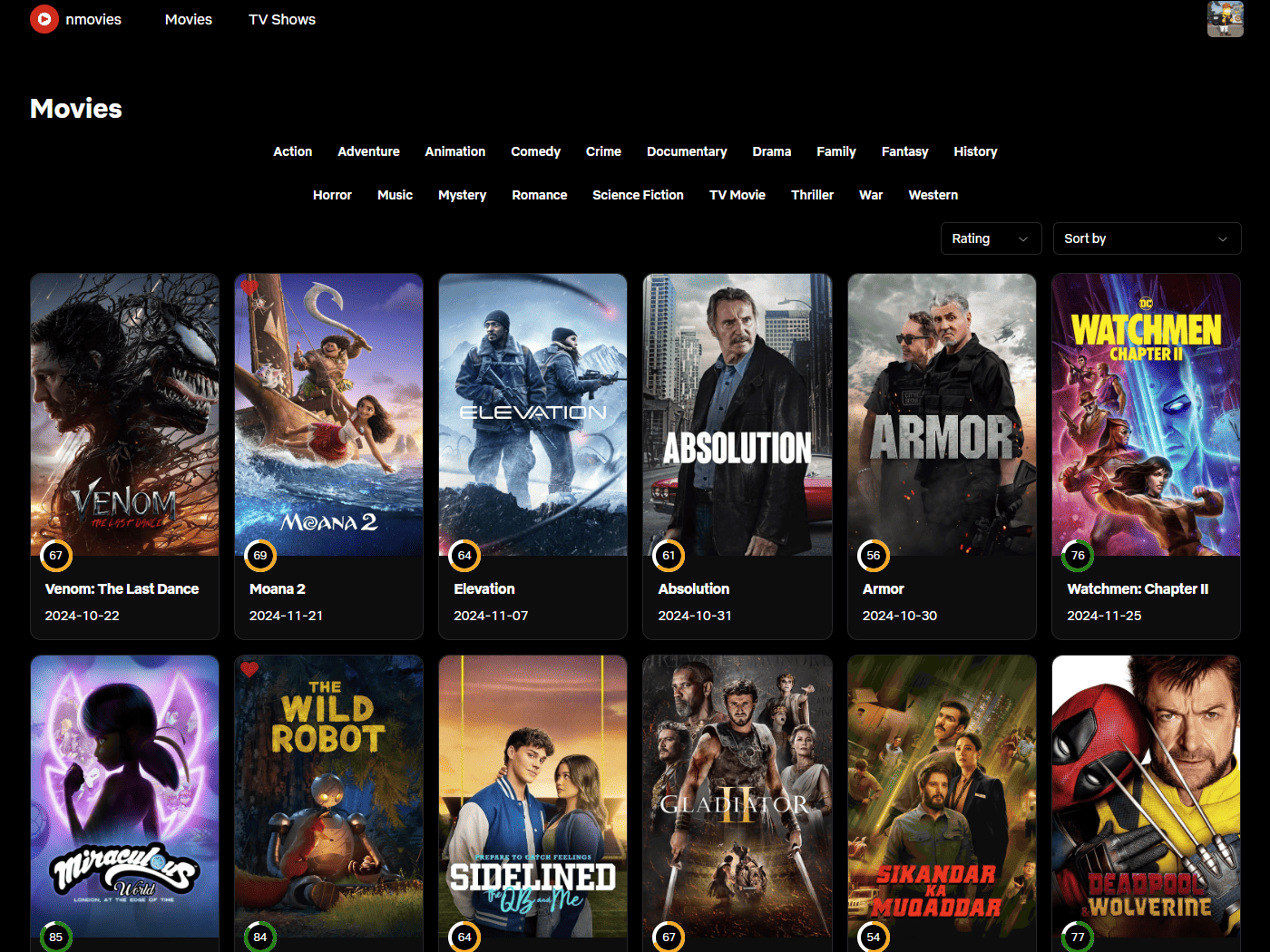Click the 67 rating badge on Venom
The width and height of the screenshot is (1270, 952).
55,556
